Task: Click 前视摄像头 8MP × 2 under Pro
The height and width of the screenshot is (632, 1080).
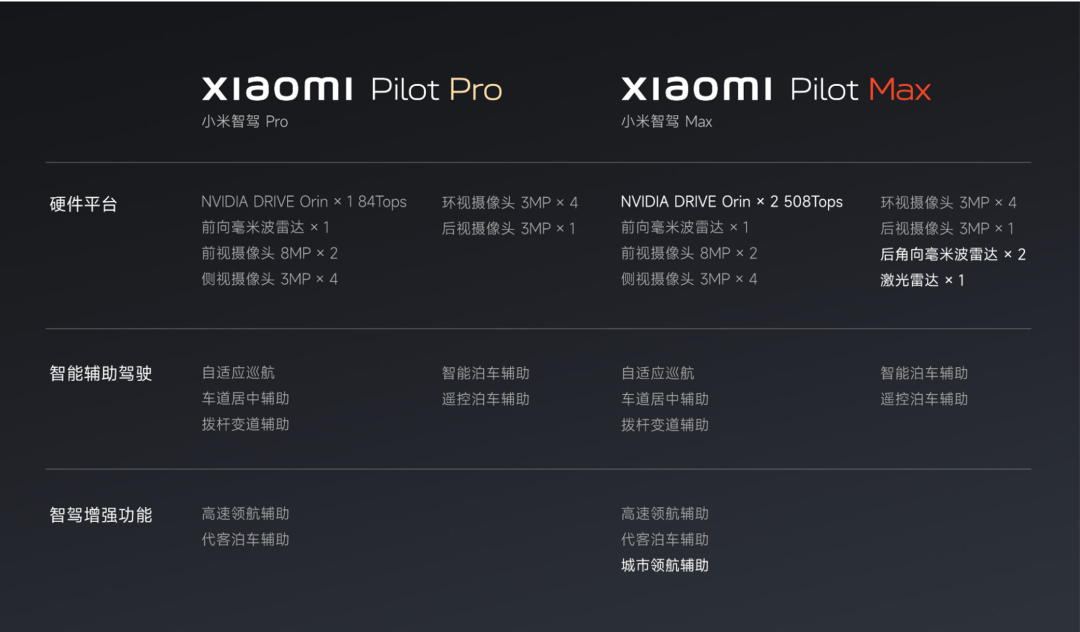Action: click(269, 253)
